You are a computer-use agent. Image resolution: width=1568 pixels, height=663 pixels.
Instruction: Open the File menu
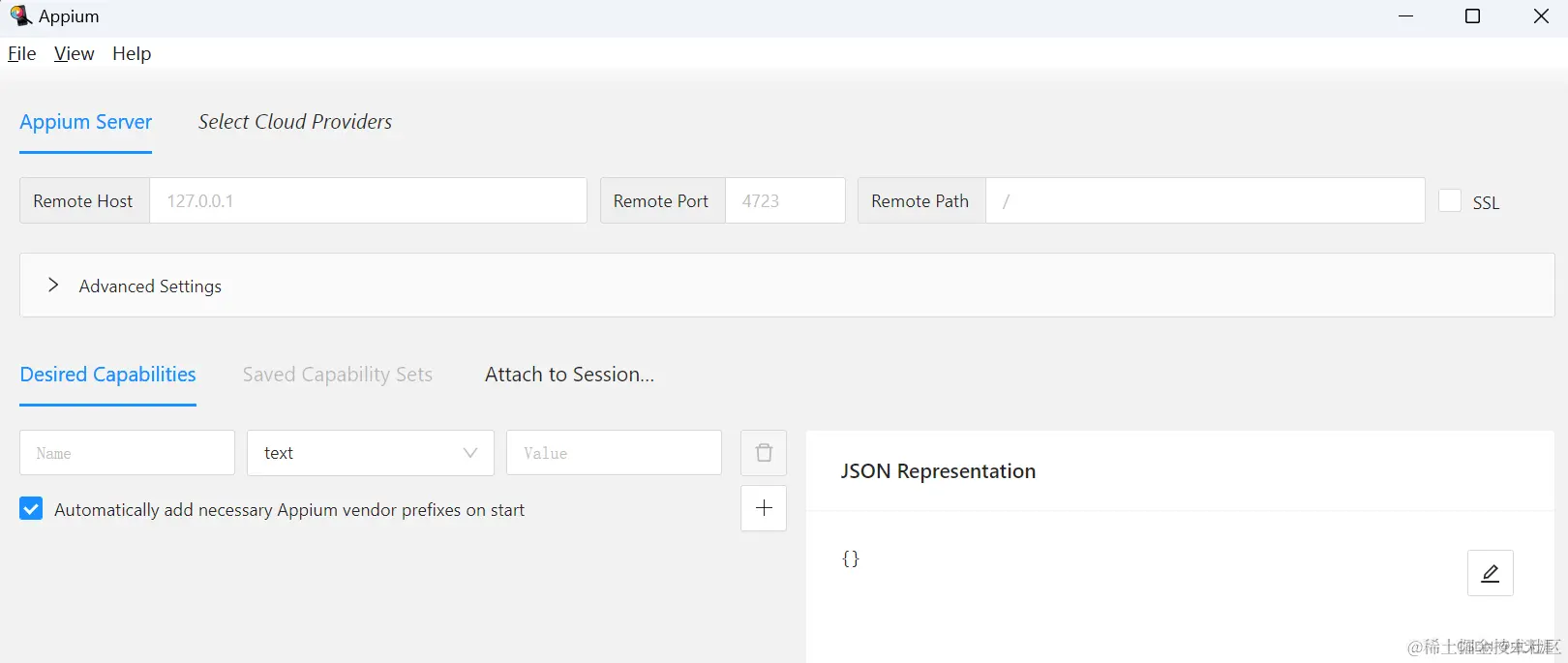point(22,53)
